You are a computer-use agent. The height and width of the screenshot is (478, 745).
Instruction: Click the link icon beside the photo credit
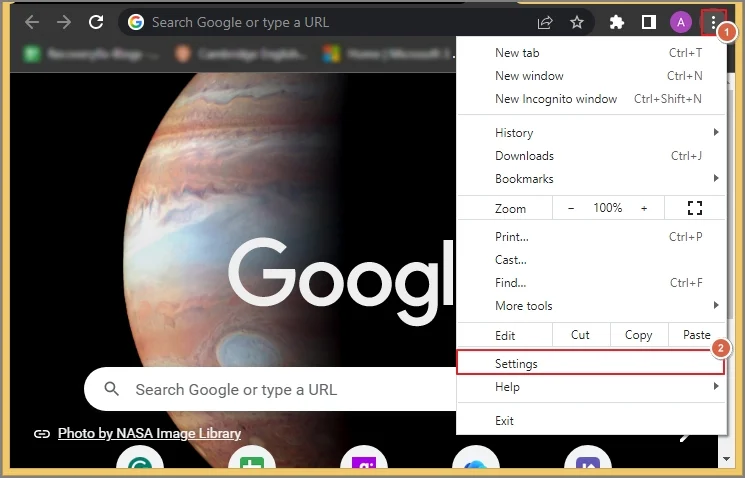point(42,434)
